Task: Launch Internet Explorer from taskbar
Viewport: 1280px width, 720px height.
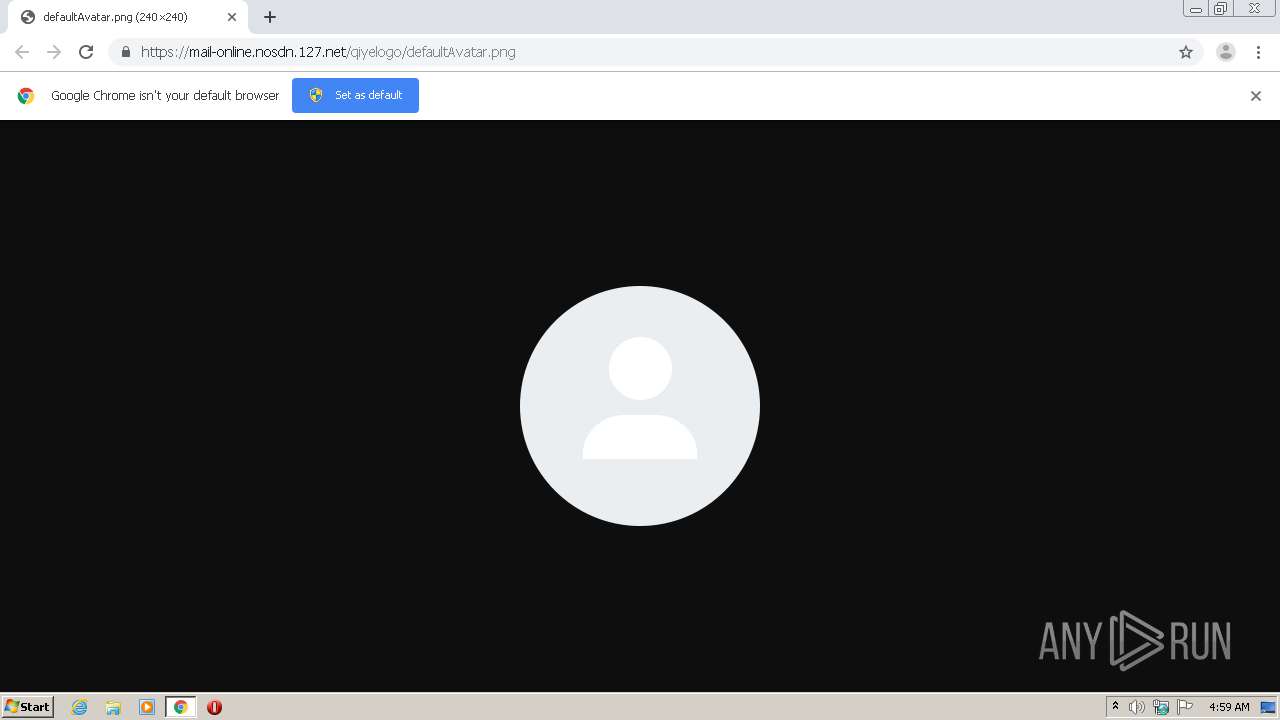Action: click(x=80, y=707)
